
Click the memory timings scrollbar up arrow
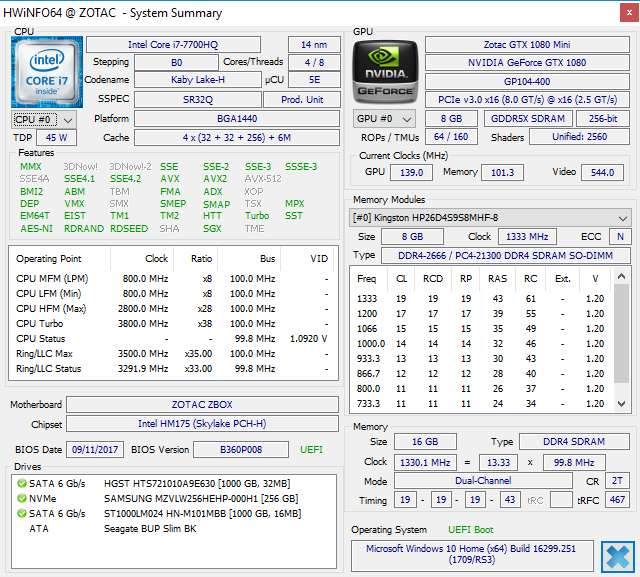coord(621,277)
